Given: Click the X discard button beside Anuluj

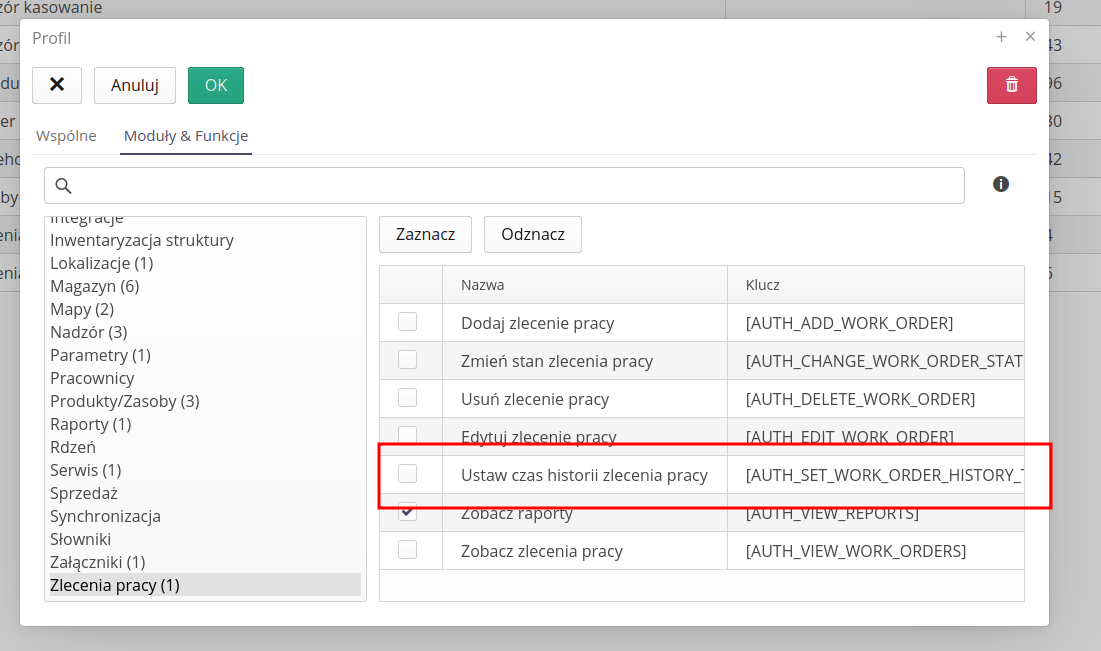Looking at the screenshot, I should click(x=57, y=85).
